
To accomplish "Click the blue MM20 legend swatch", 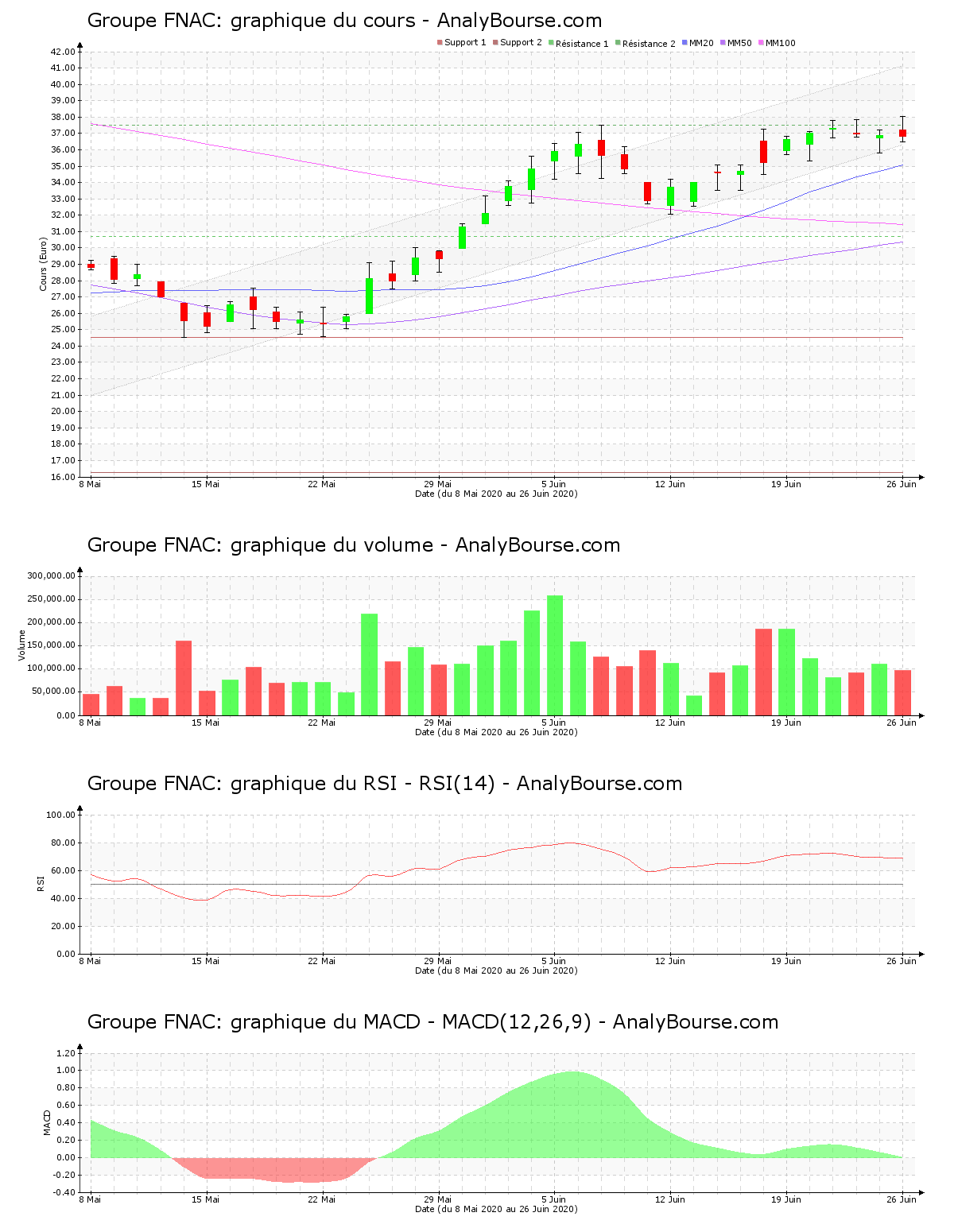I will click(x=684, y=43).
